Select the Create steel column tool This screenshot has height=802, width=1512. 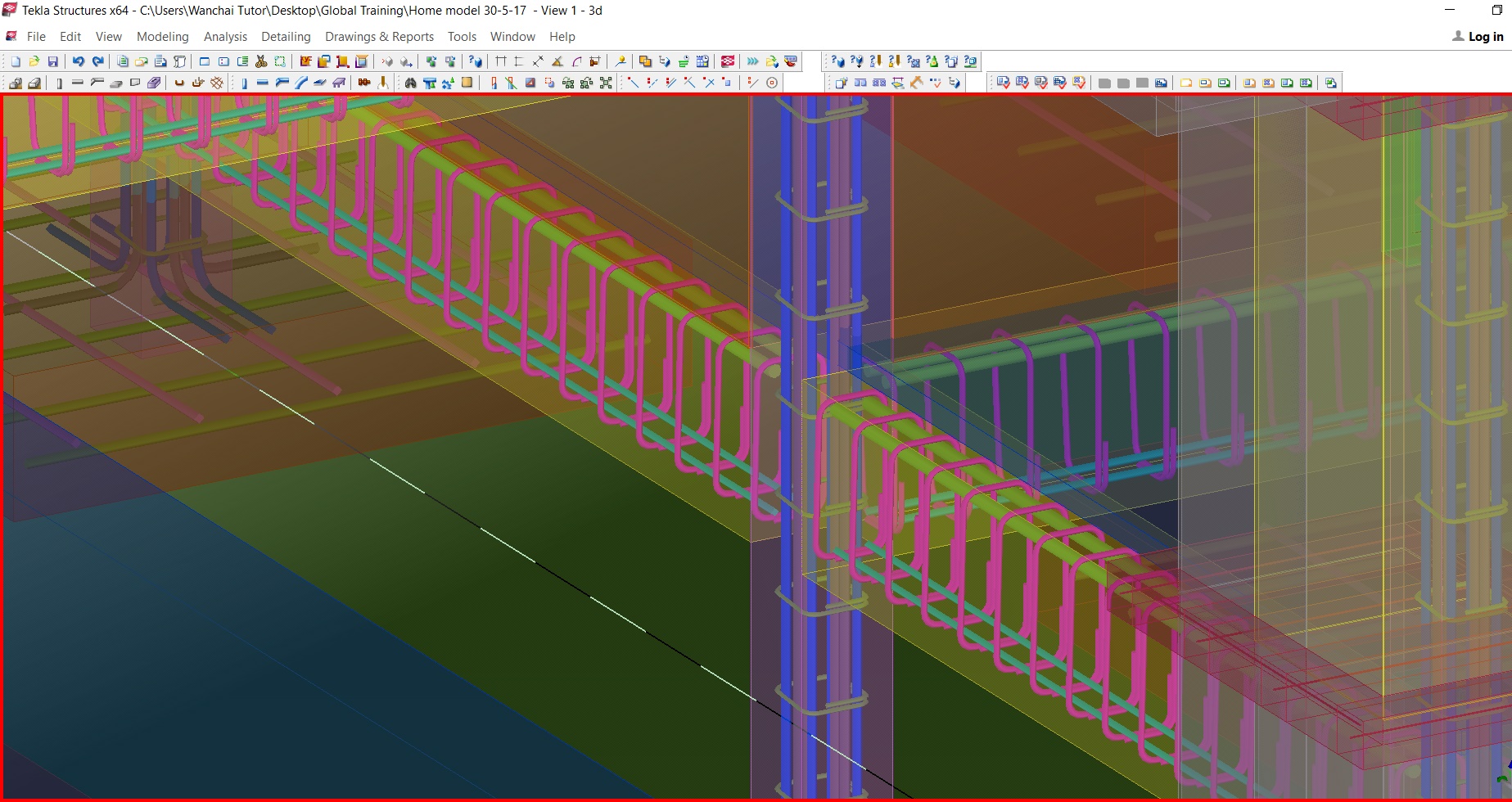pyautogui.click(x=244, y=83)
